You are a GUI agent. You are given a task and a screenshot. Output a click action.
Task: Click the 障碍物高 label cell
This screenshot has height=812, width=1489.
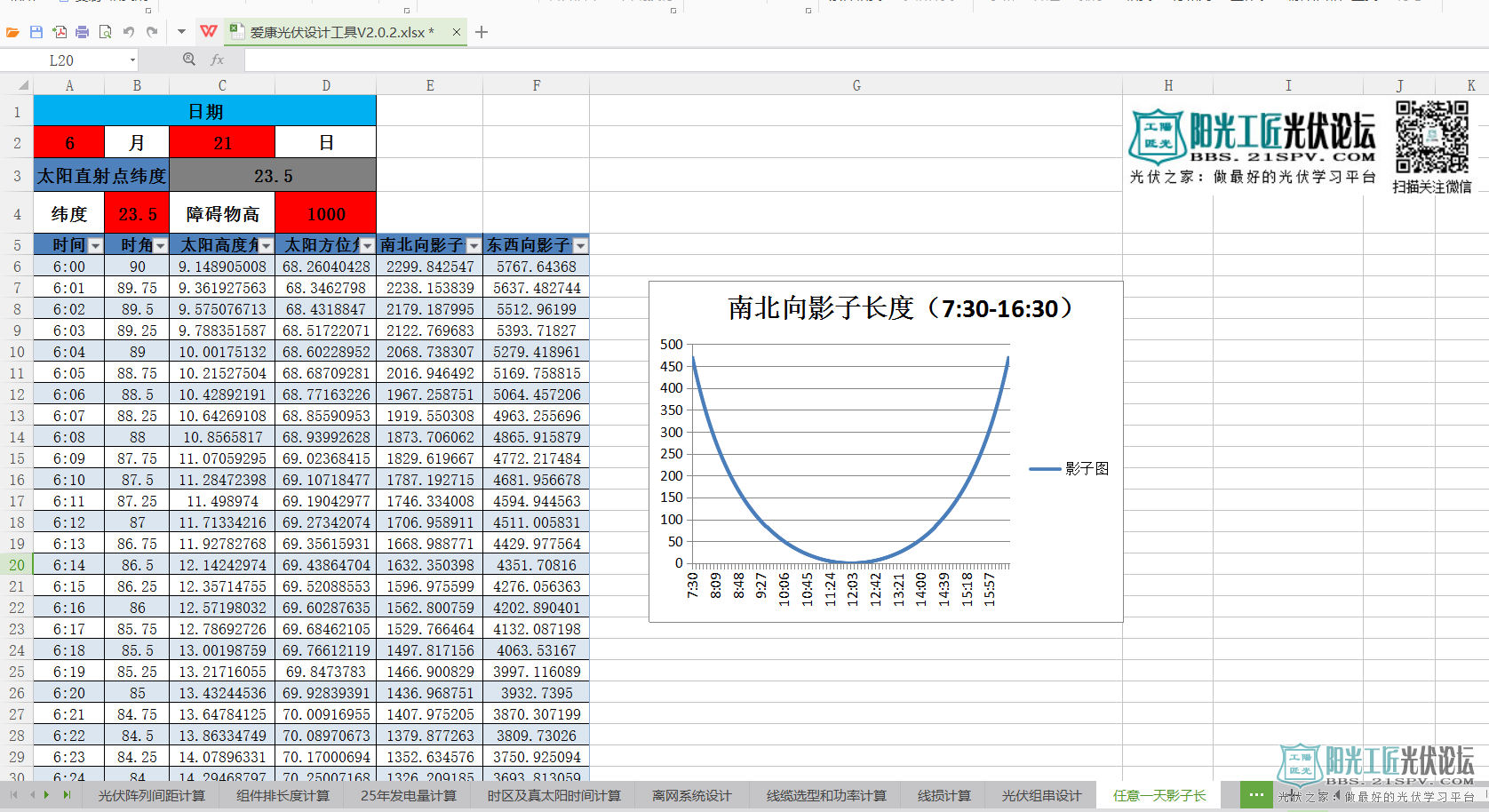[222, 214]
